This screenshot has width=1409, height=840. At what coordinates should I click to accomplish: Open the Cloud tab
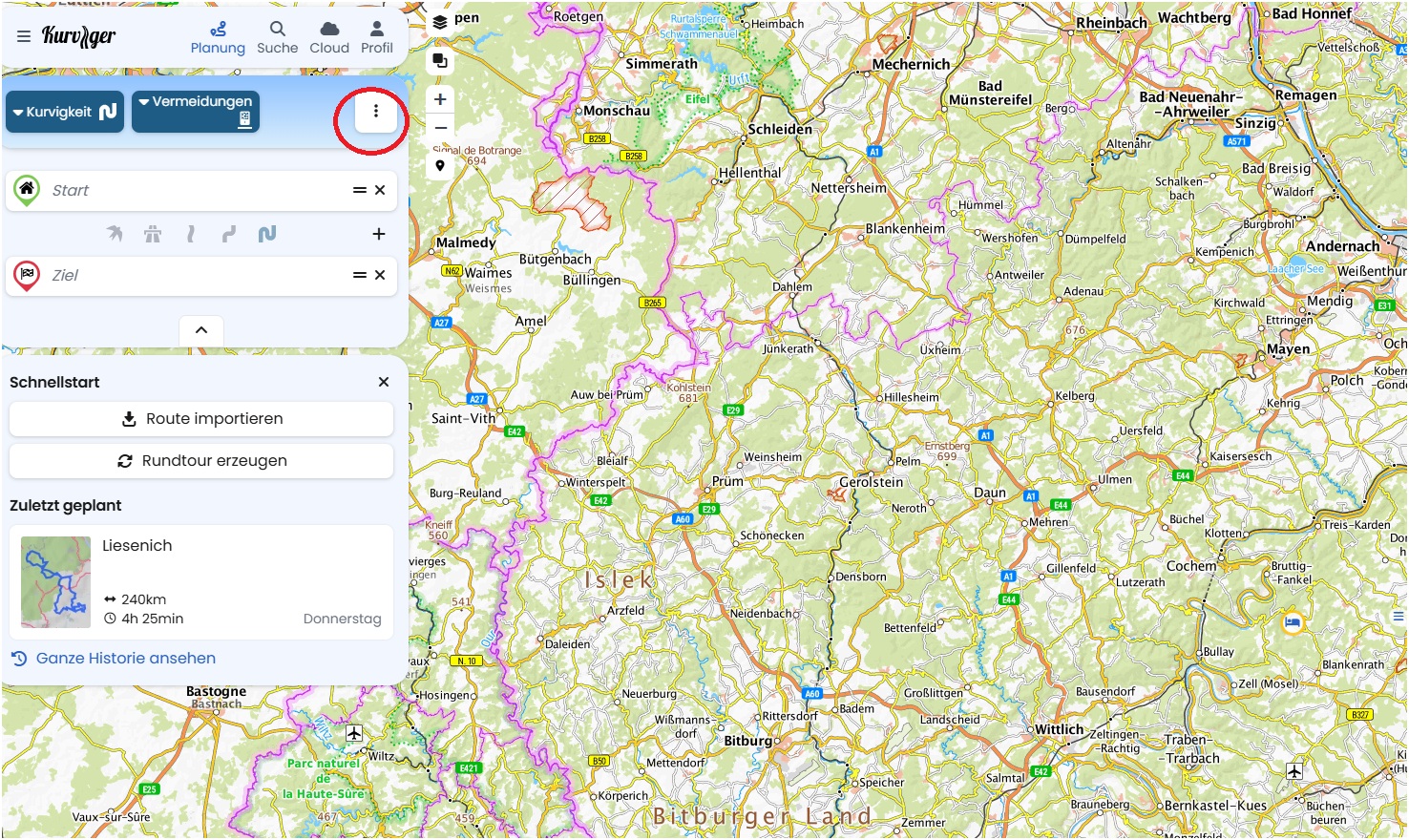point(329,37)
